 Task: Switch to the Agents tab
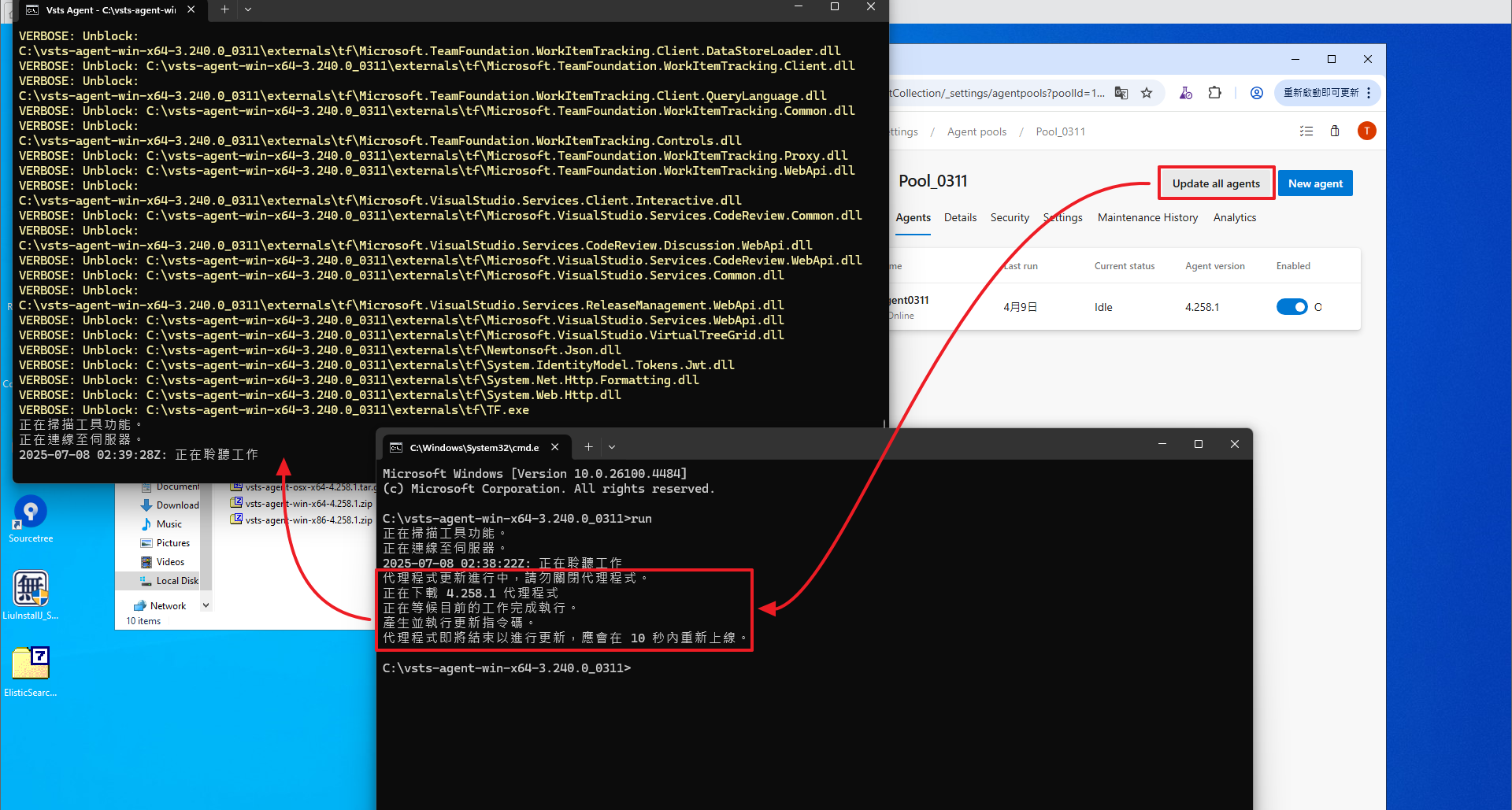[x=913, y=218]
